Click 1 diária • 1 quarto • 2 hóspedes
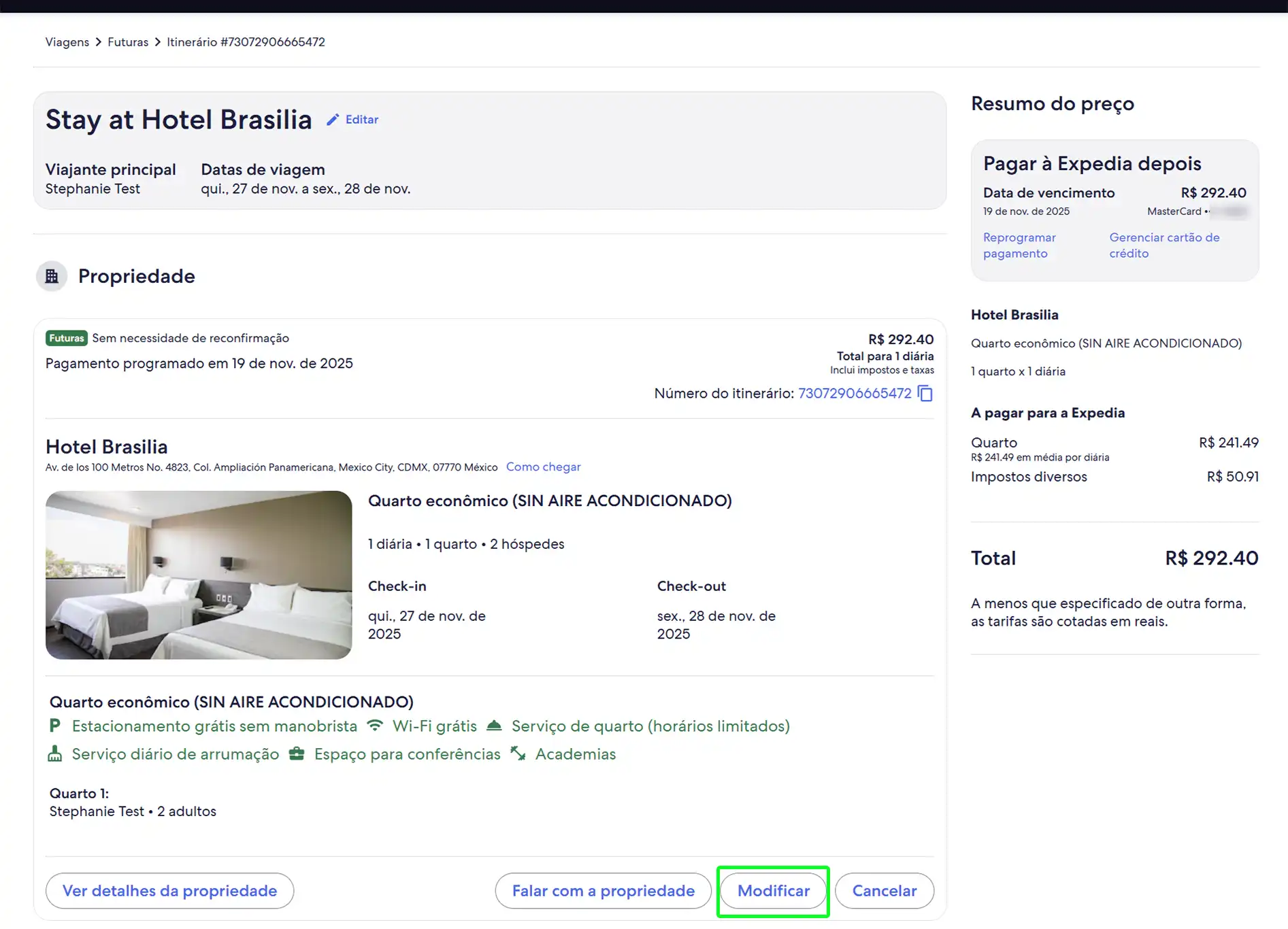This screenshot has height=929, width=1288. (x=466, y=544)
